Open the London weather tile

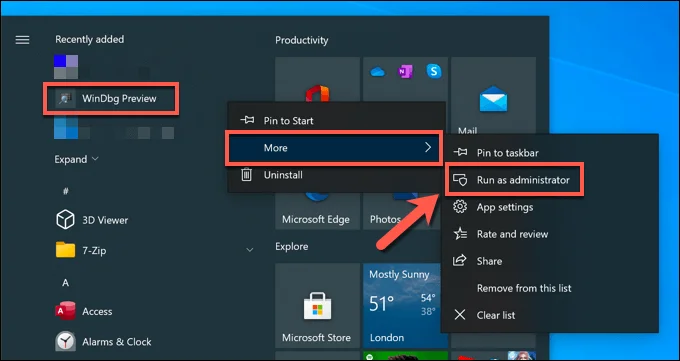point(402,305)
